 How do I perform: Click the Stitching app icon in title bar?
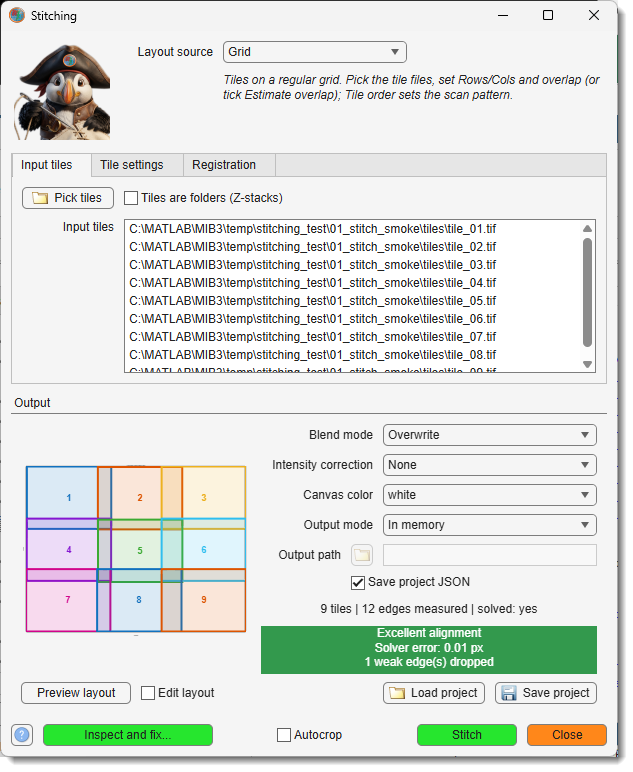point(17,16)
